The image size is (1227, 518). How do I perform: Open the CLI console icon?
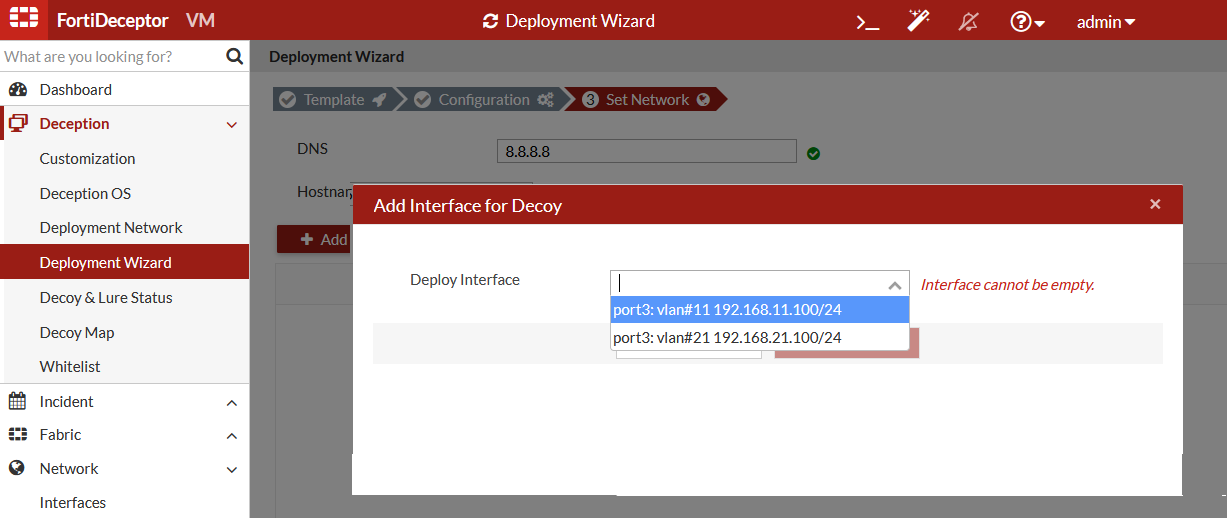pyautogui.click(x=867, y=21)
